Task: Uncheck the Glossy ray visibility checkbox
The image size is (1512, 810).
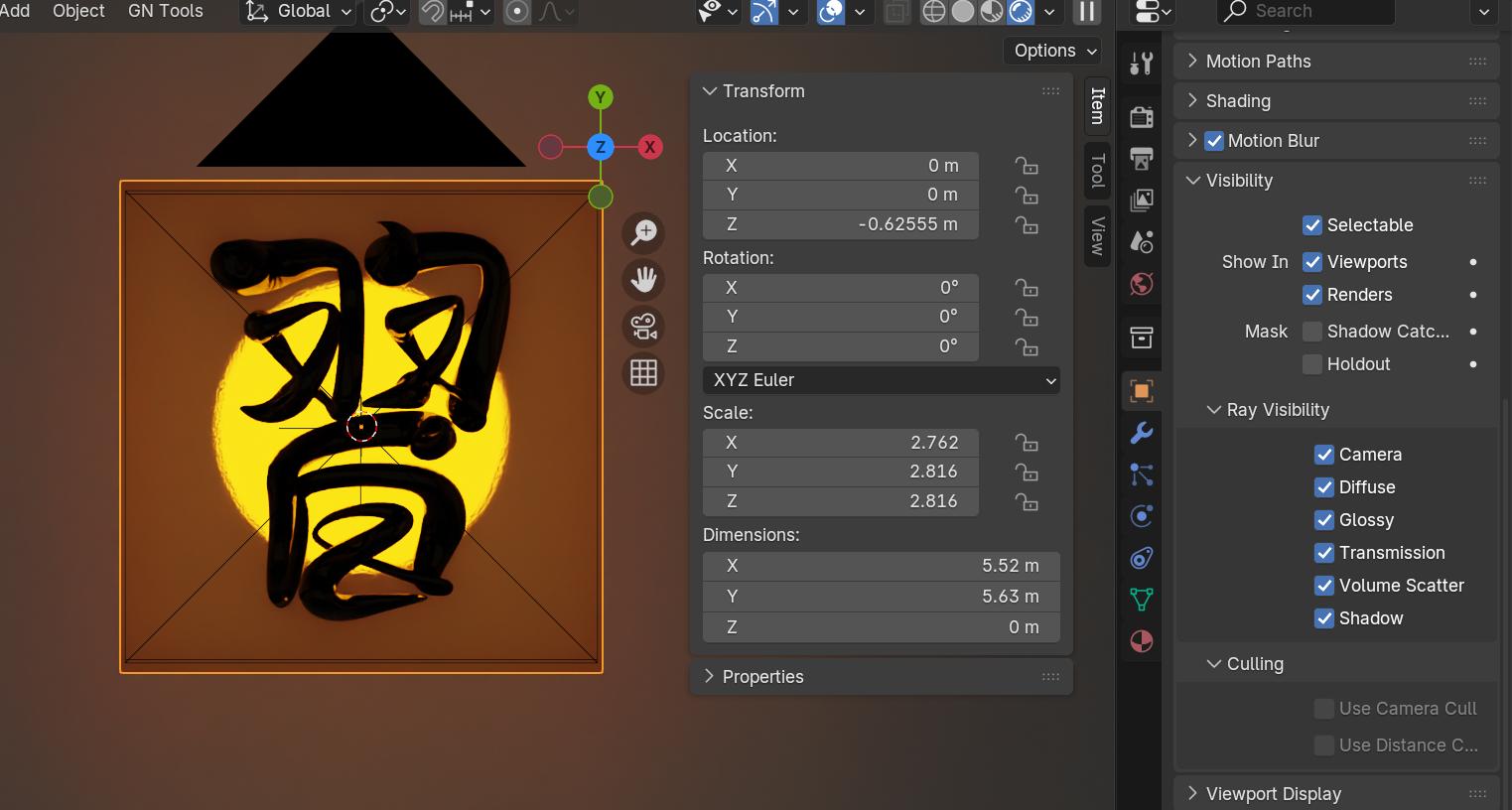Action: [x=1324, y=520]
